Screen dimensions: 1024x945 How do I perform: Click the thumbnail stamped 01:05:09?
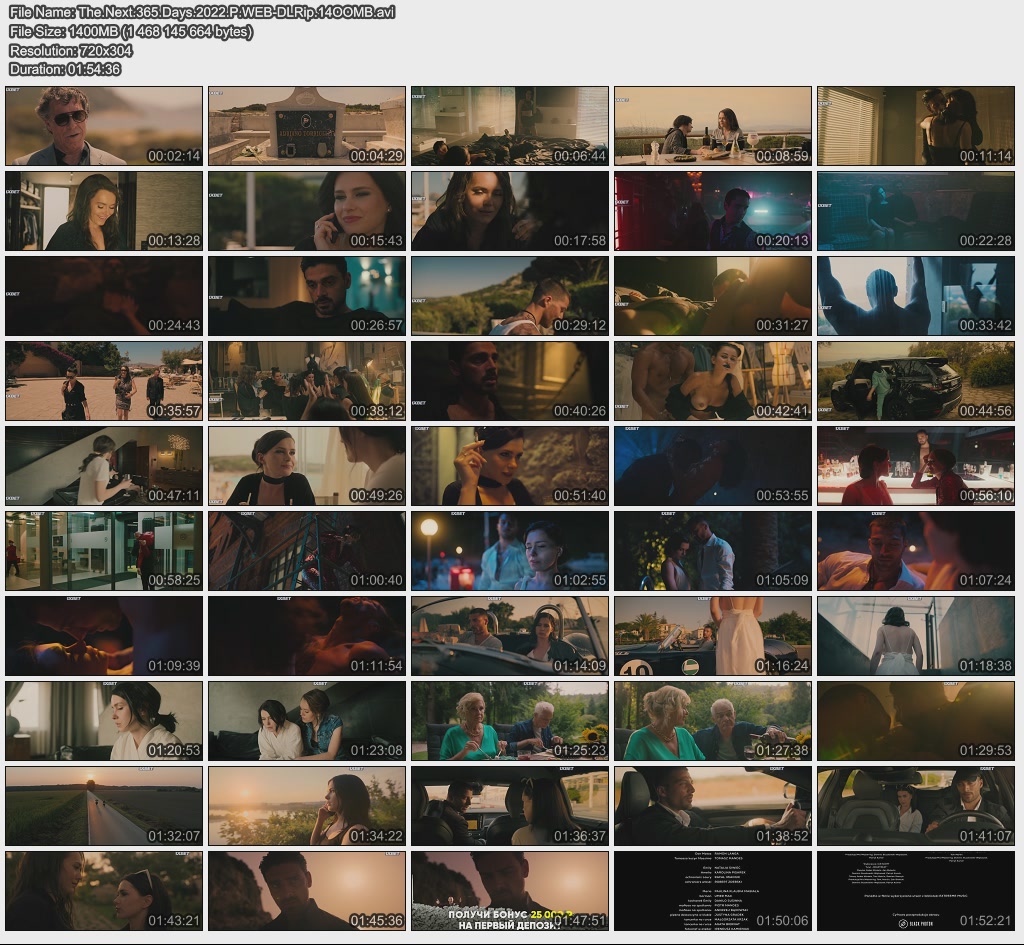712,551
